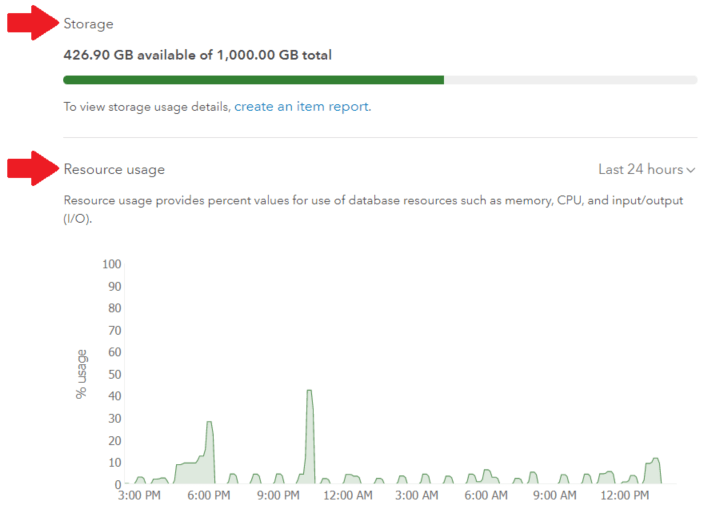Click the grey unfilled part of storage bar
The image size is (703, 514).
570,80
